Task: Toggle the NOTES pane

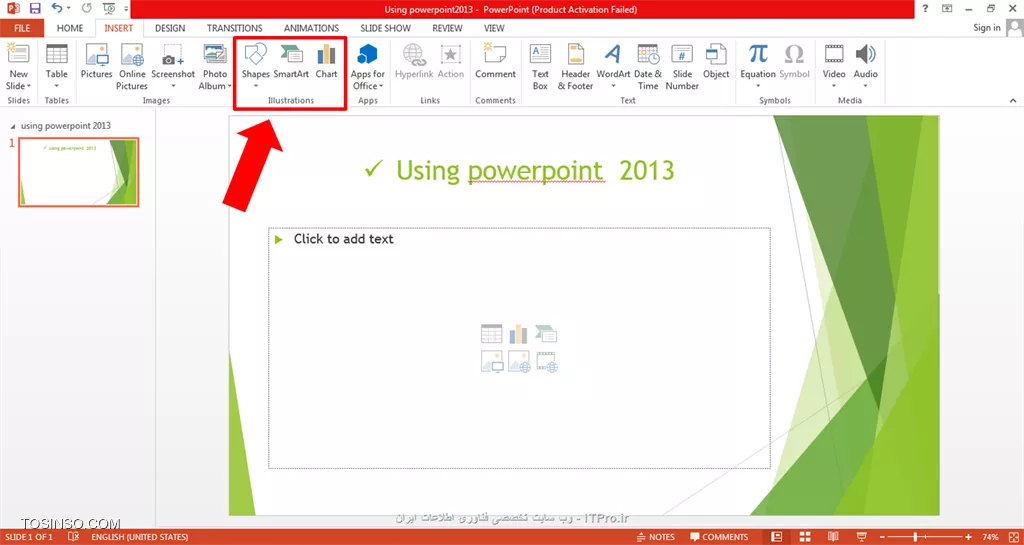Action: (x=656, y=537)
